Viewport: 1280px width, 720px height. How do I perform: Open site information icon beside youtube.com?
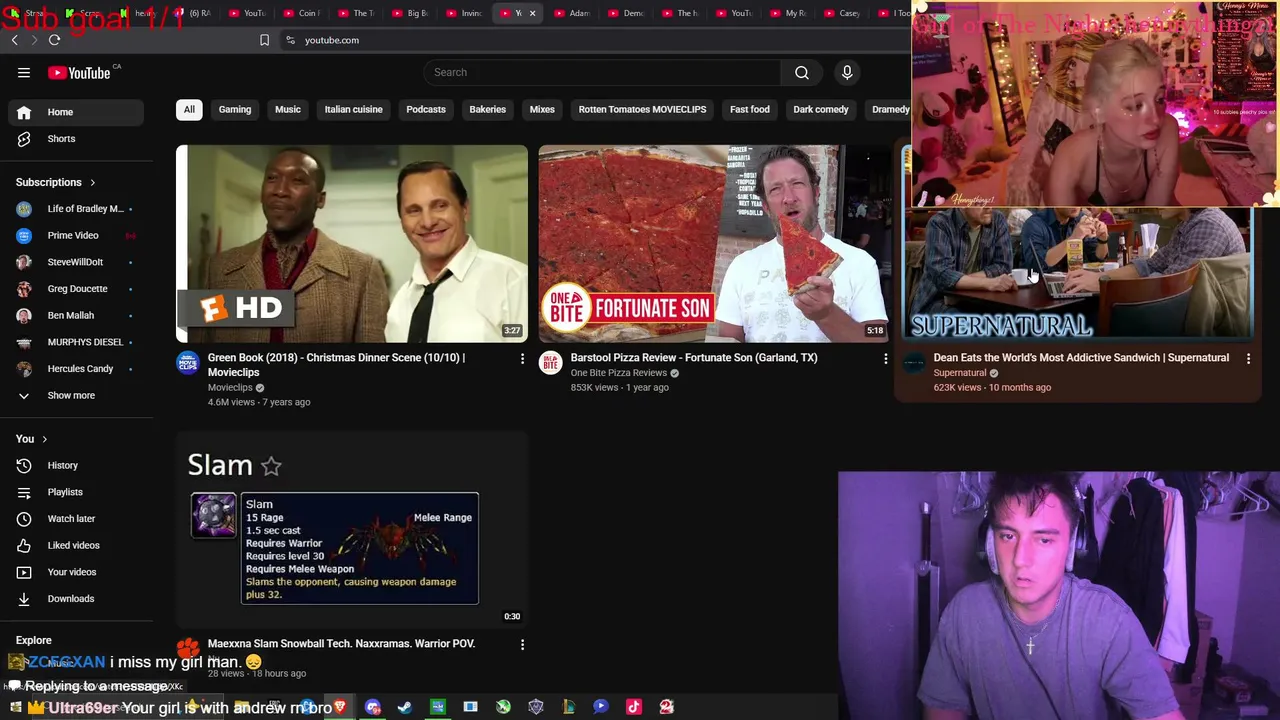[290, 40]
